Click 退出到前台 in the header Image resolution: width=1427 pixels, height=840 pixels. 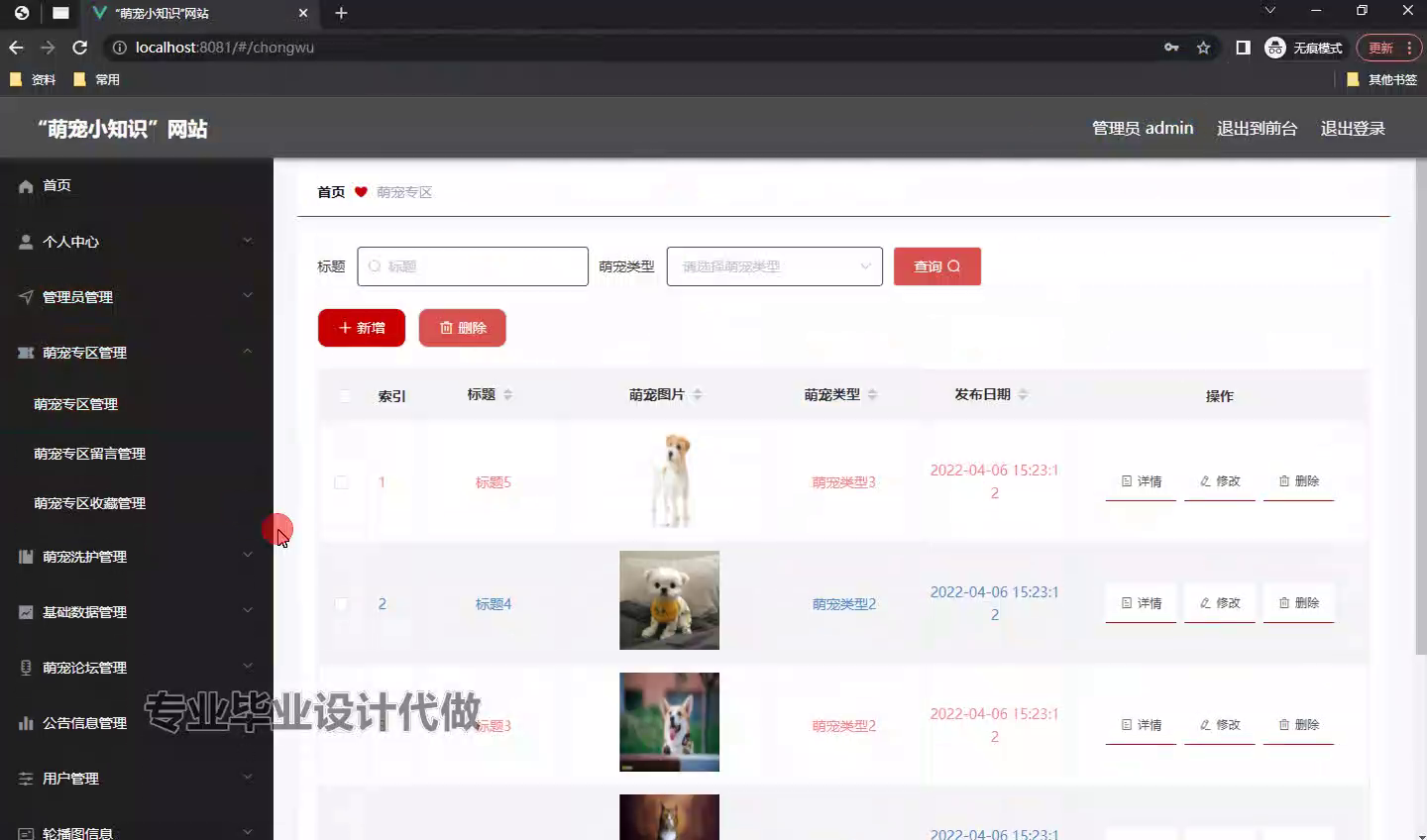coord(1257,128)
